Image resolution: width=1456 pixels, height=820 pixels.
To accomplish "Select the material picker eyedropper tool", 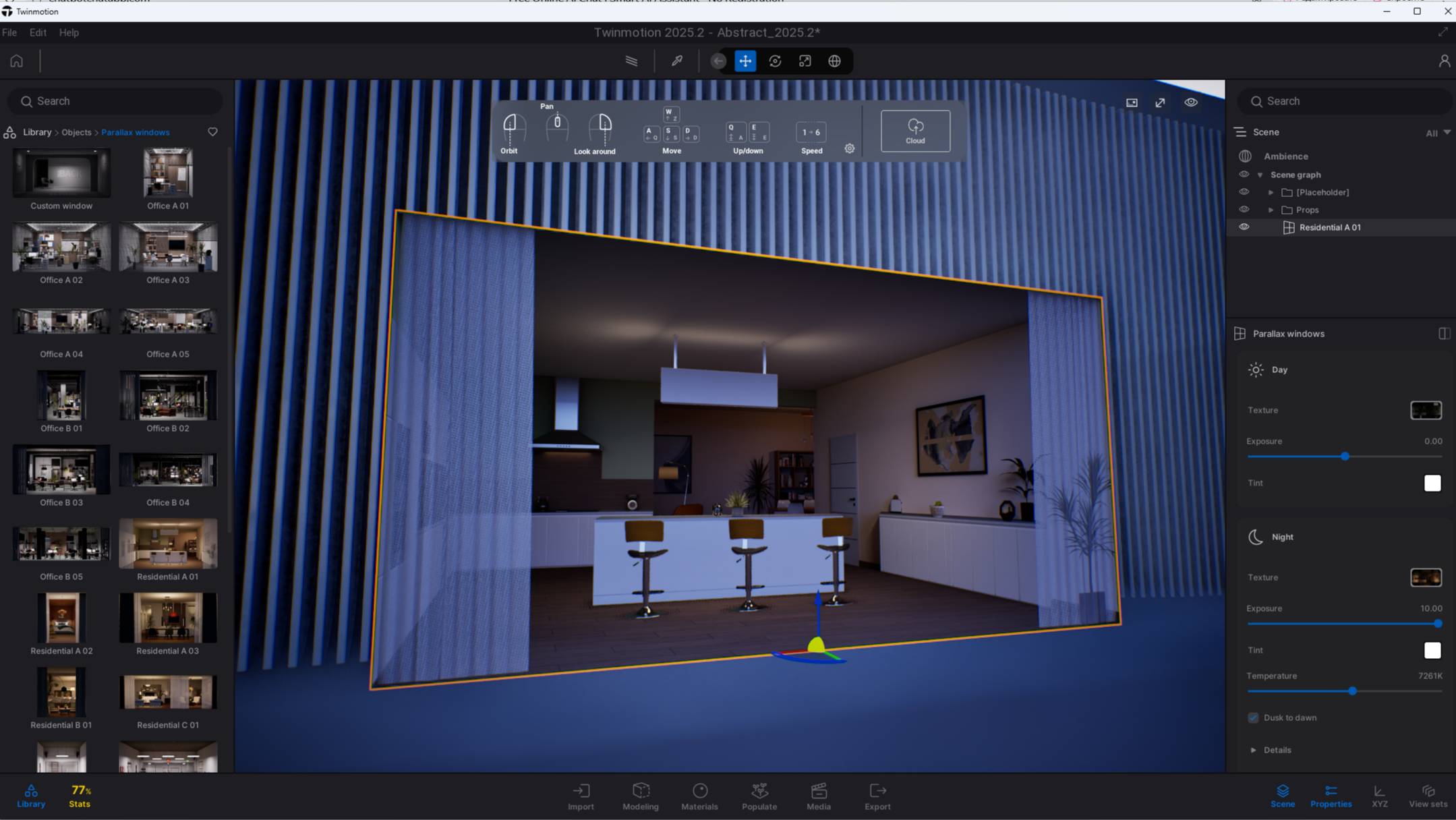I will [677, 61].
